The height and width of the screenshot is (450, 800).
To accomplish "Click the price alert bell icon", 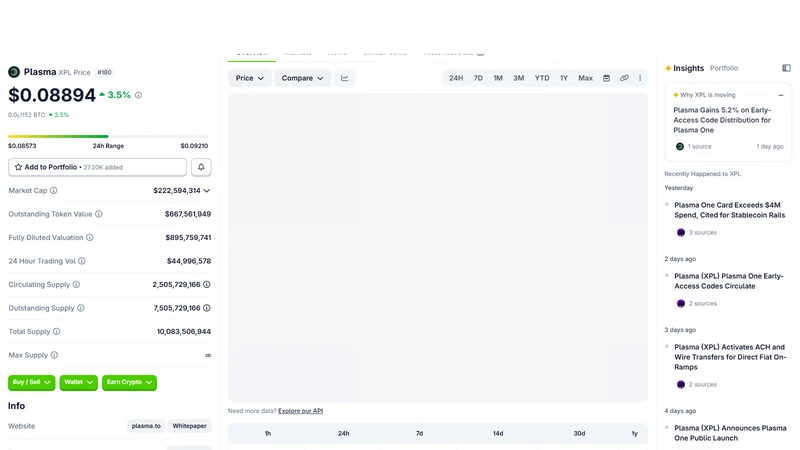I will (201, 167).
